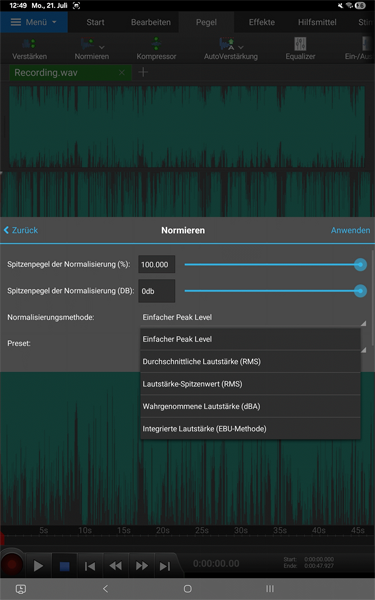Apply normalization with Anwenden
The width and height of the screenshot is (375, 600).
point(351,230)
